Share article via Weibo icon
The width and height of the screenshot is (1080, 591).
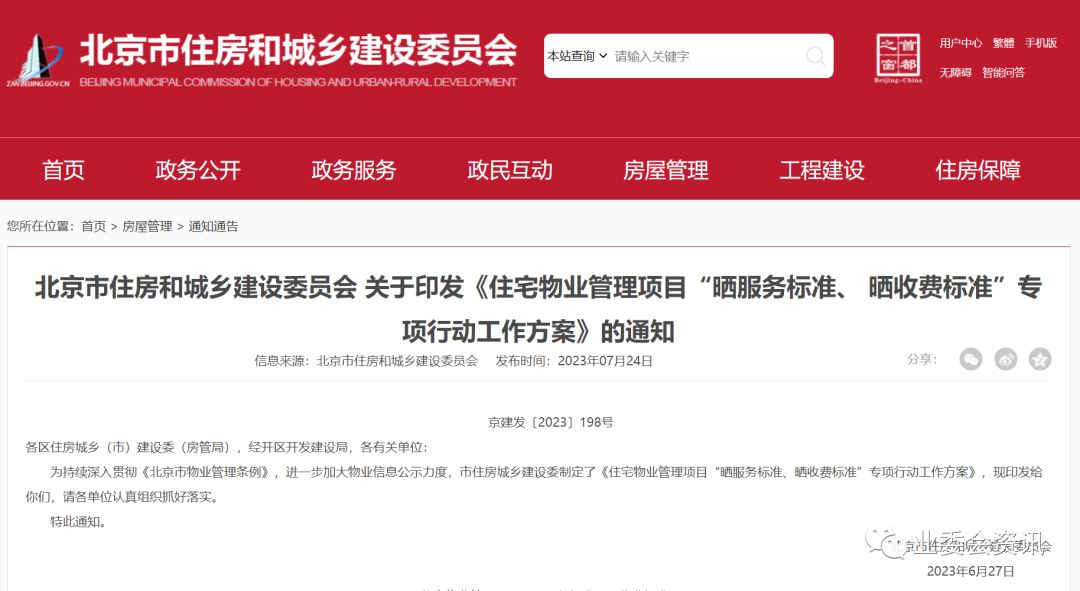pos(1006,359)
